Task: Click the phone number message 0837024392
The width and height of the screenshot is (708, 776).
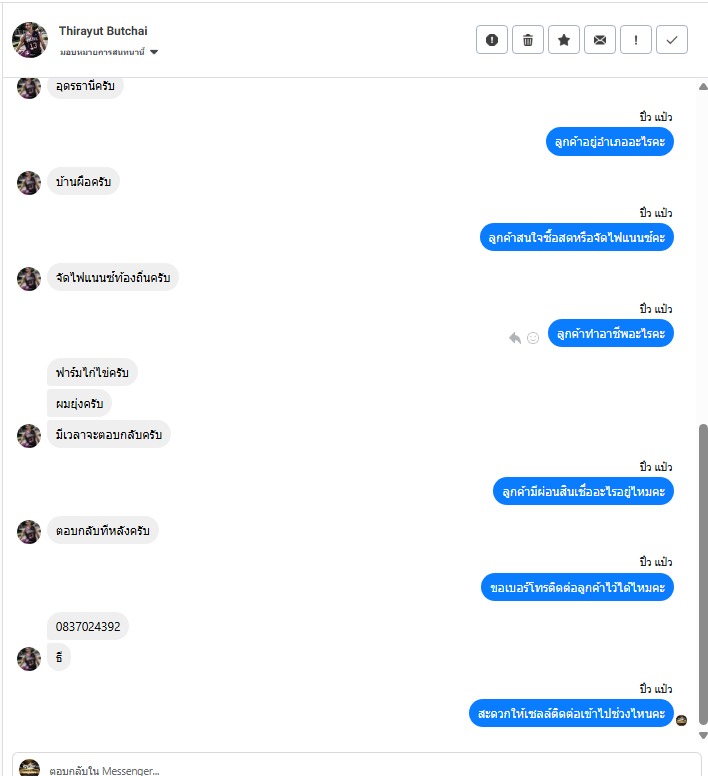Action: (88, 627)
